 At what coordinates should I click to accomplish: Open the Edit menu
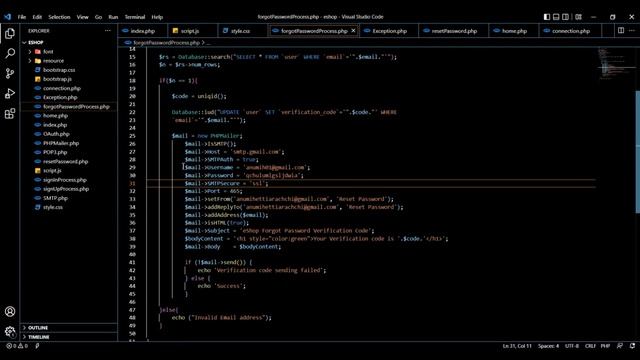coord(37,17)
